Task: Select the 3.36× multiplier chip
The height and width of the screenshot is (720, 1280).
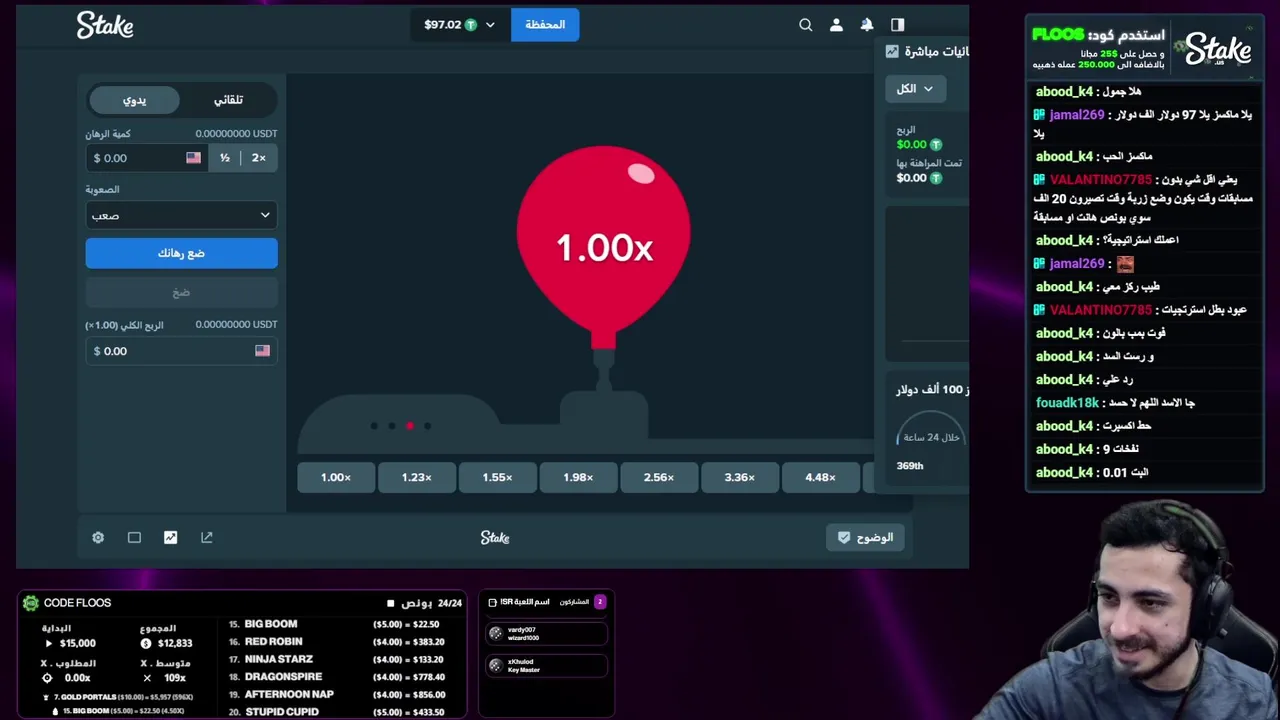Action: click(740, 477)
